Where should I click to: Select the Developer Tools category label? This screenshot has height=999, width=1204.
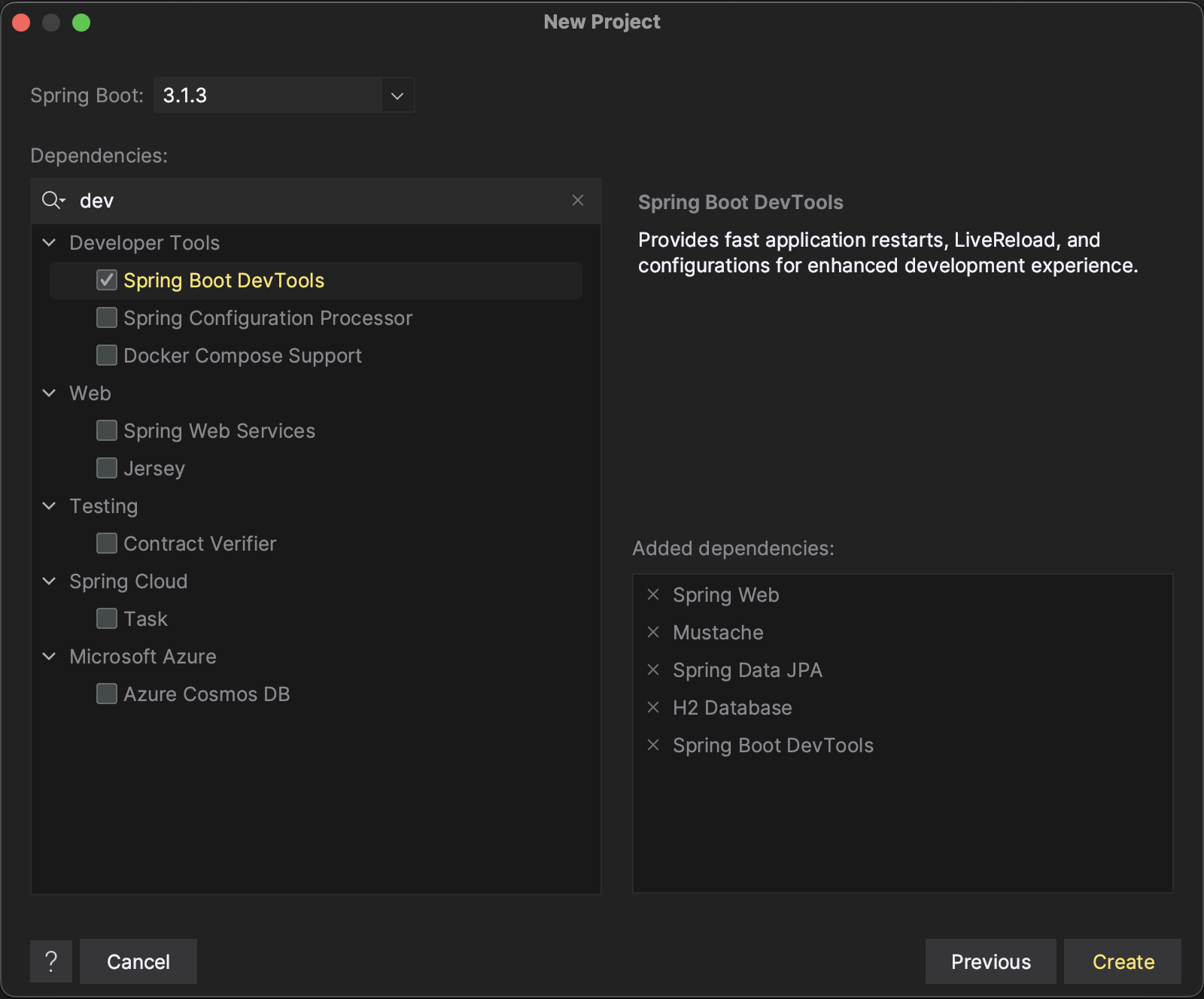[x=144, y=243]
